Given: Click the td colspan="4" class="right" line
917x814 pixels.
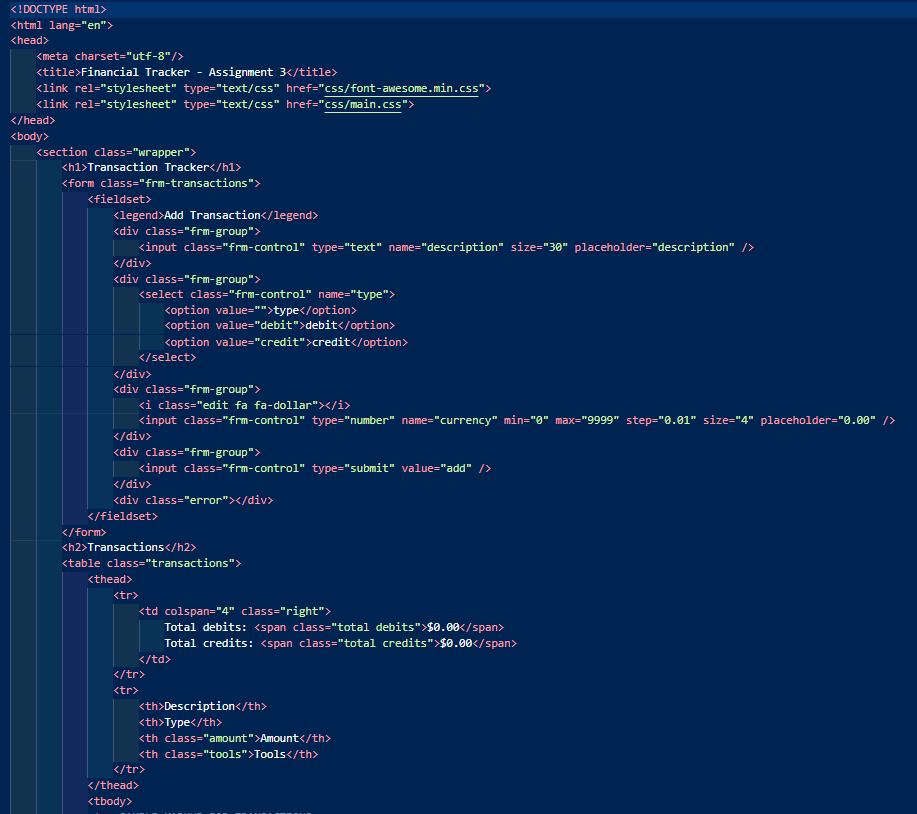Looking at the screenshot, I should click(x=235, y=611).
